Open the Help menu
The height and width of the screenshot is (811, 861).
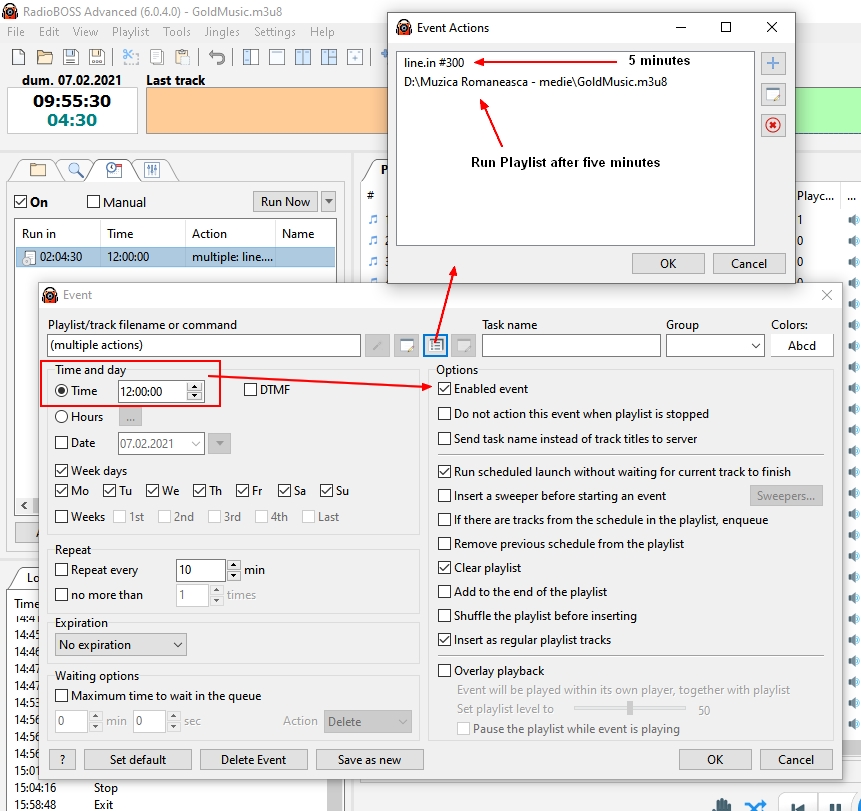[x=322, y=32]
